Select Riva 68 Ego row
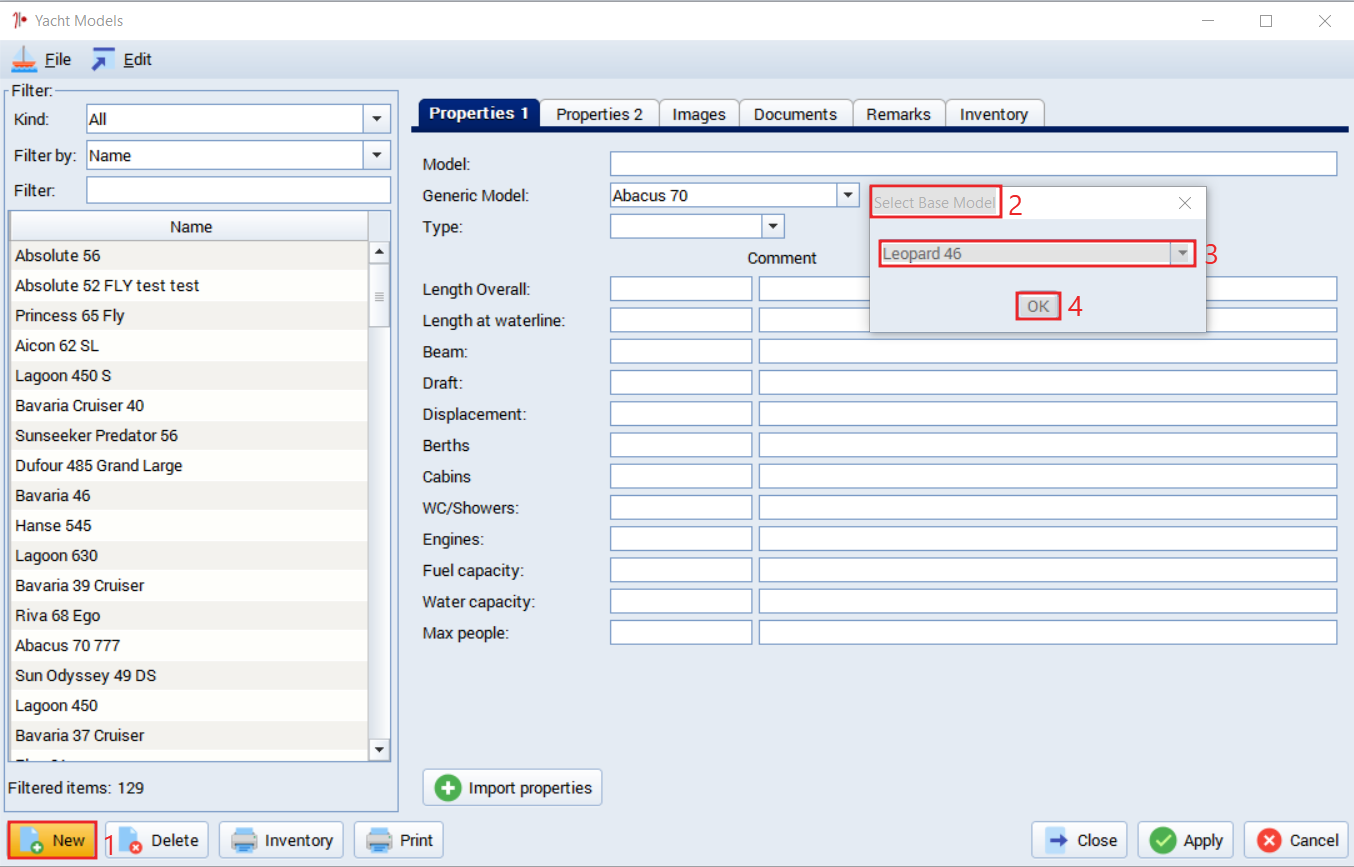 tap(189, 616)
